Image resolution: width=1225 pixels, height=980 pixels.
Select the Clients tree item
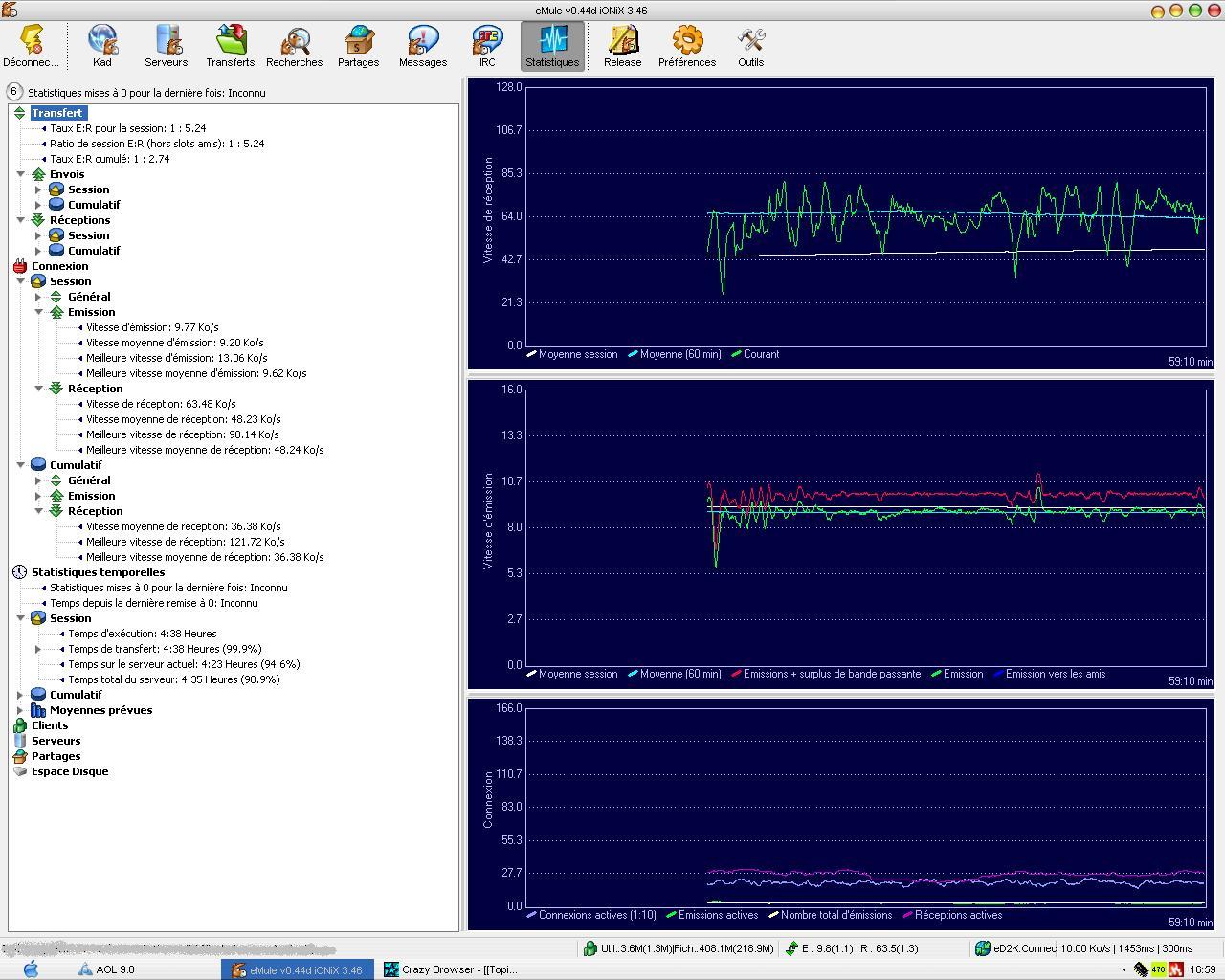coord(50,725)
